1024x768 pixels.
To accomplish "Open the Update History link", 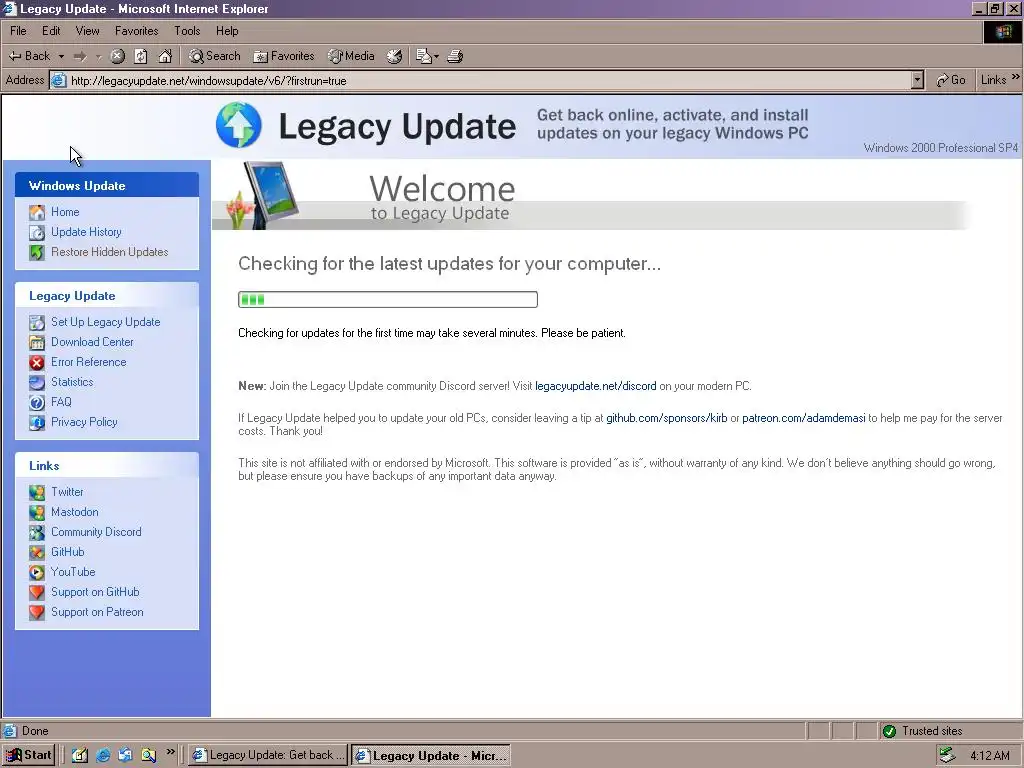I will (x=86, y=232).
